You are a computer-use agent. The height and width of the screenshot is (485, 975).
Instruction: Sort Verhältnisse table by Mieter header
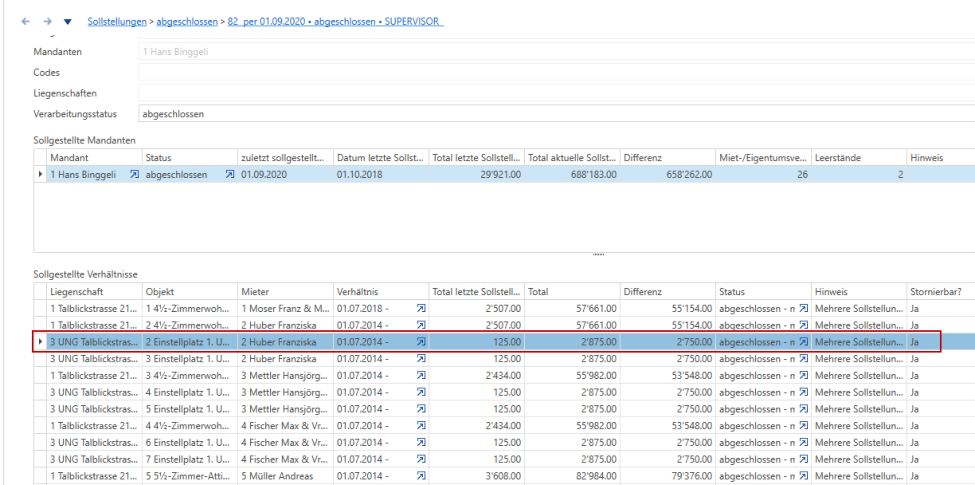coord(285,291)
